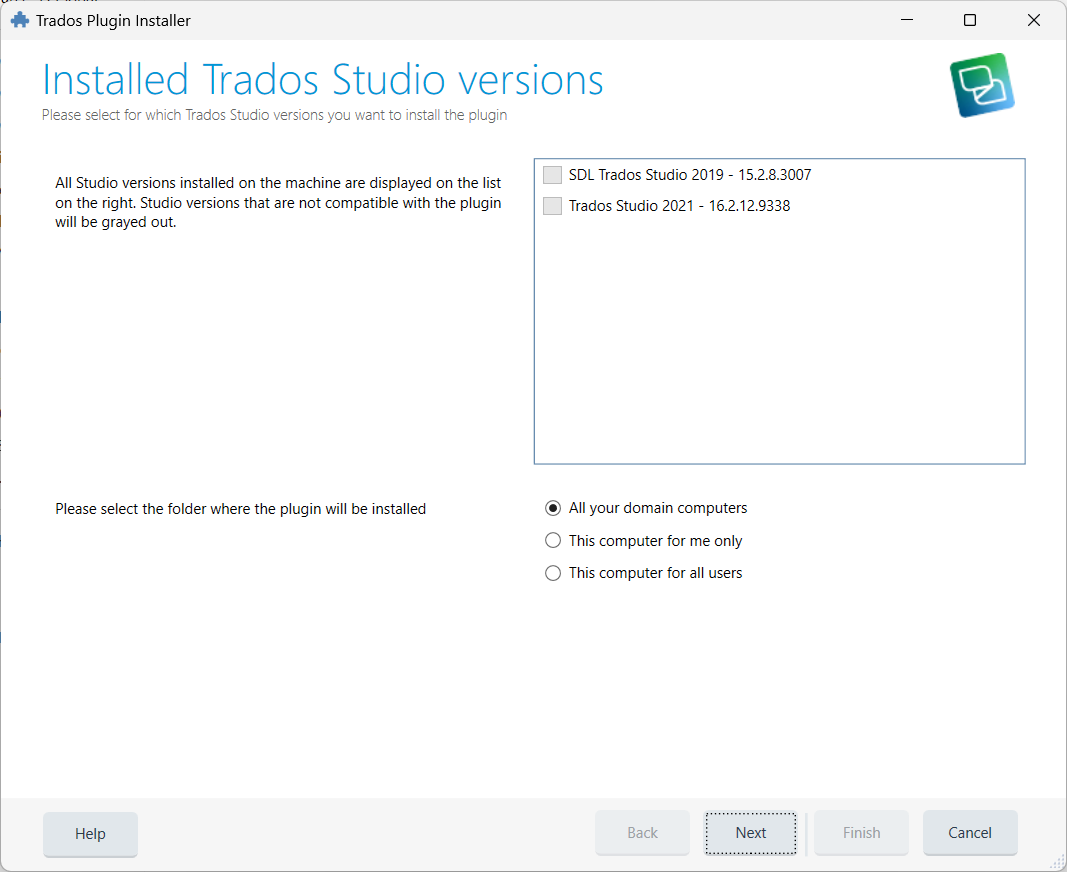Check Trados Studio 2021 checkbox

553,206
